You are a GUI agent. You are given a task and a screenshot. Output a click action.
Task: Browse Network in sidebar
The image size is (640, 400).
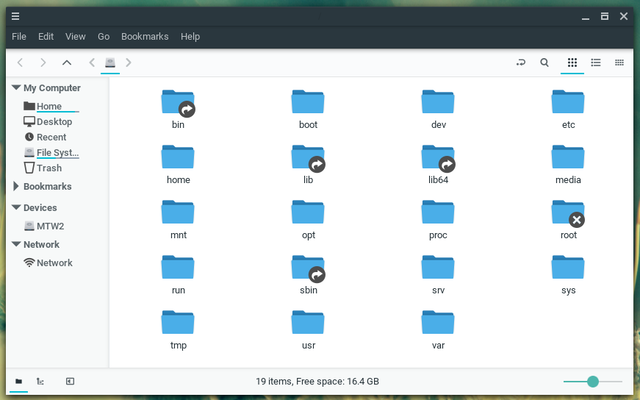click(x=48, y=262)
